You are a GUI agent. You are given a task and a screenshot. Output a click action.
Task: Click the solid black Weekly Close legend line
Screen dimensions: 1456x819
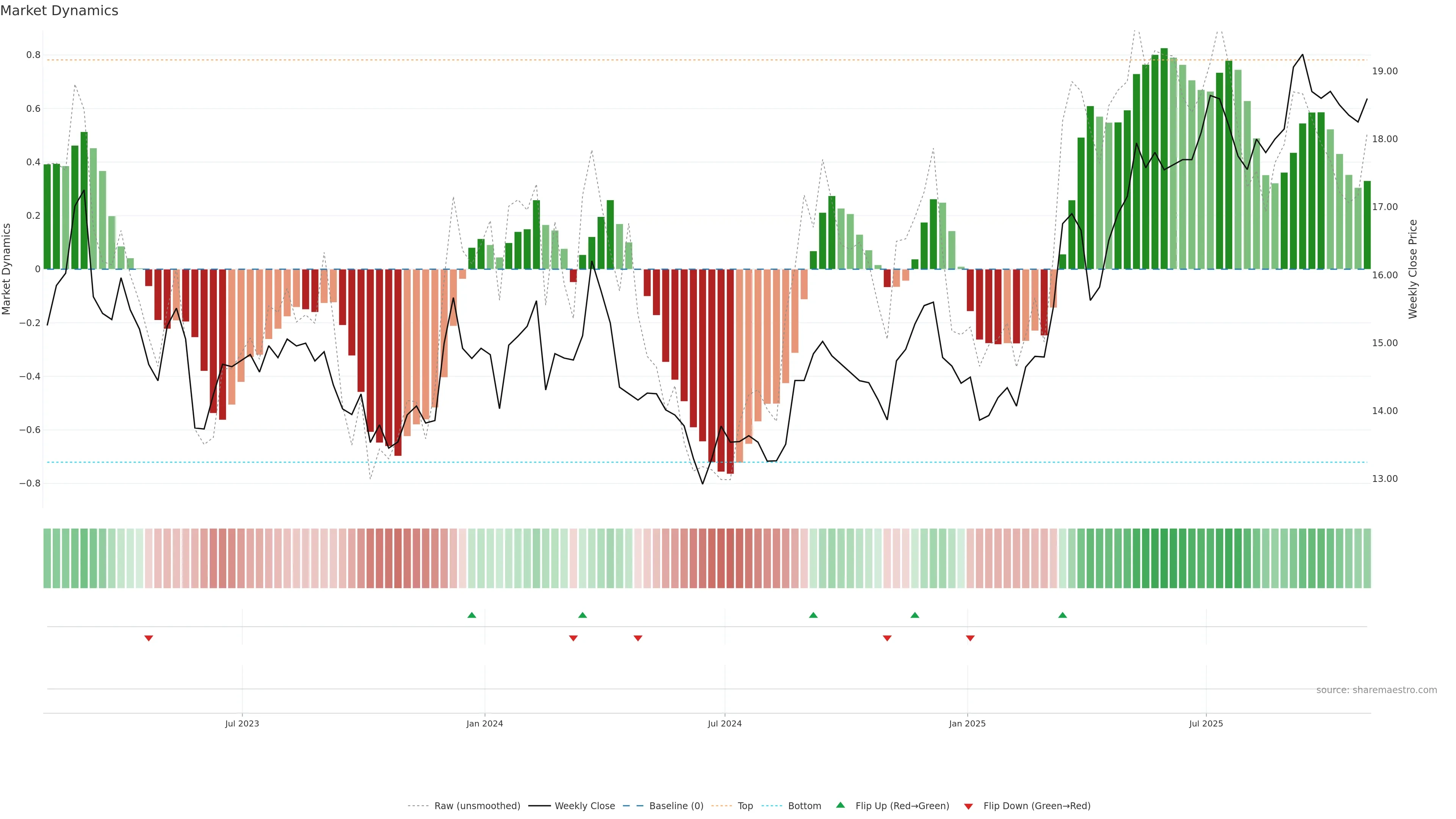tap(539, 806)
